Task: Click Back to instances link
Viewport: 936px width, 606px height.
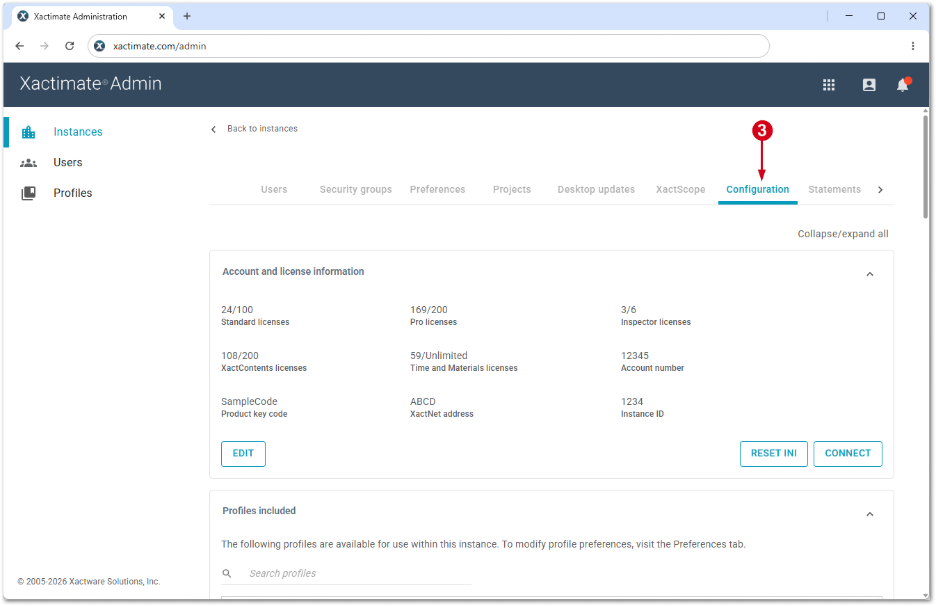Action: coord(262,129)
